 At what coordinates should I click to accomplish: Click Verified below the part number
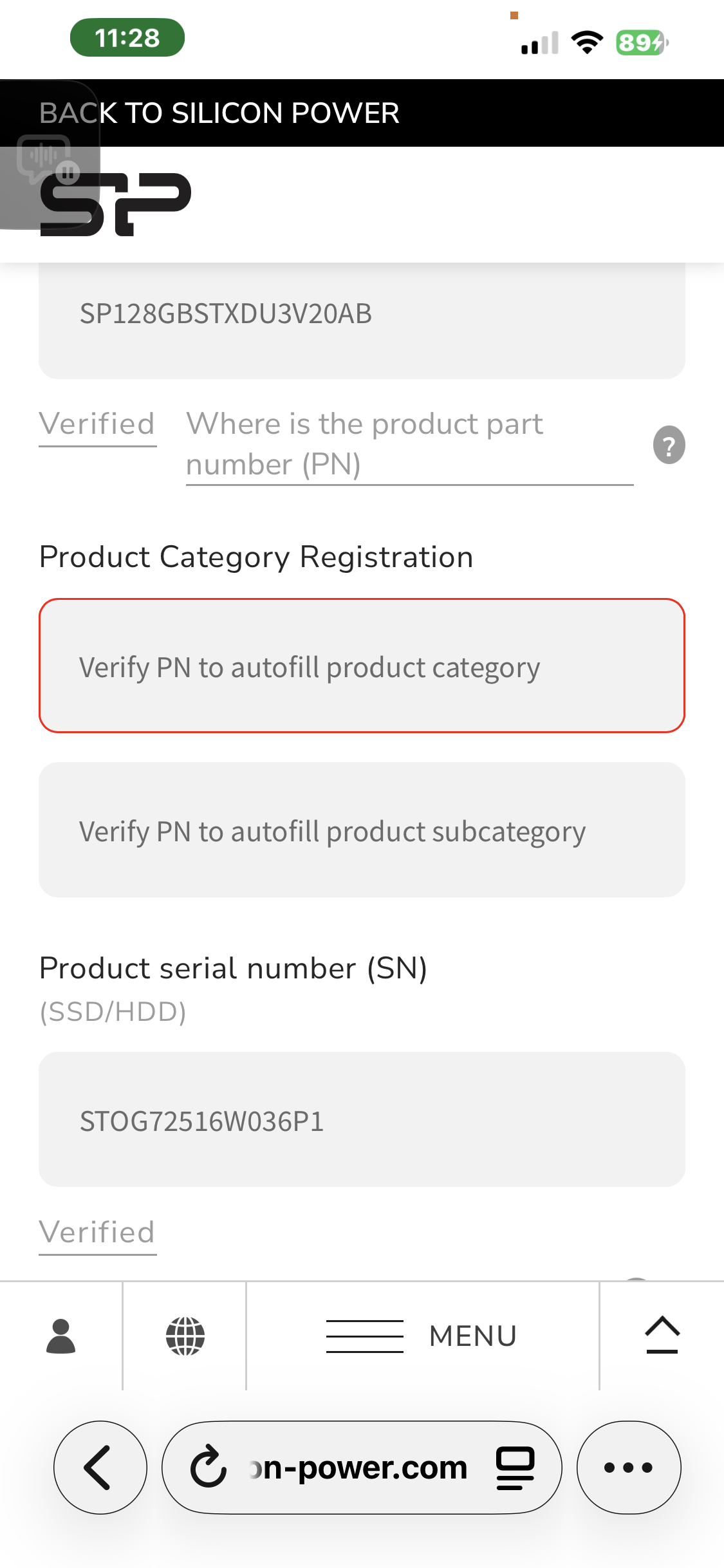click(97, 425)
